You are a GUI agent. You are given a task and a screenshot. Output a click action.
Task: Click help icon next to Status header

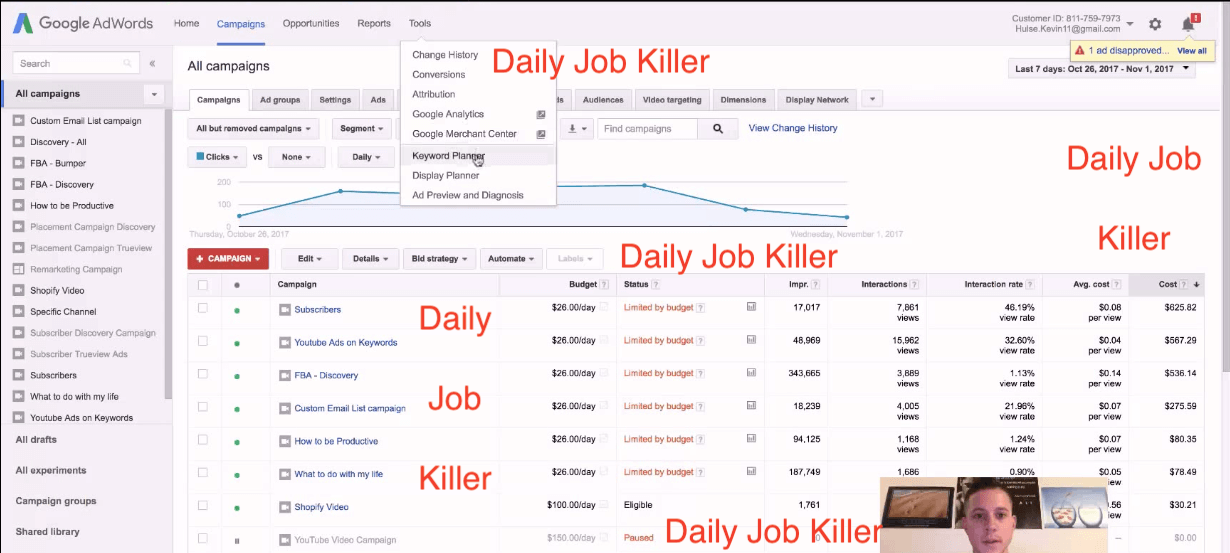click(658, 285)
